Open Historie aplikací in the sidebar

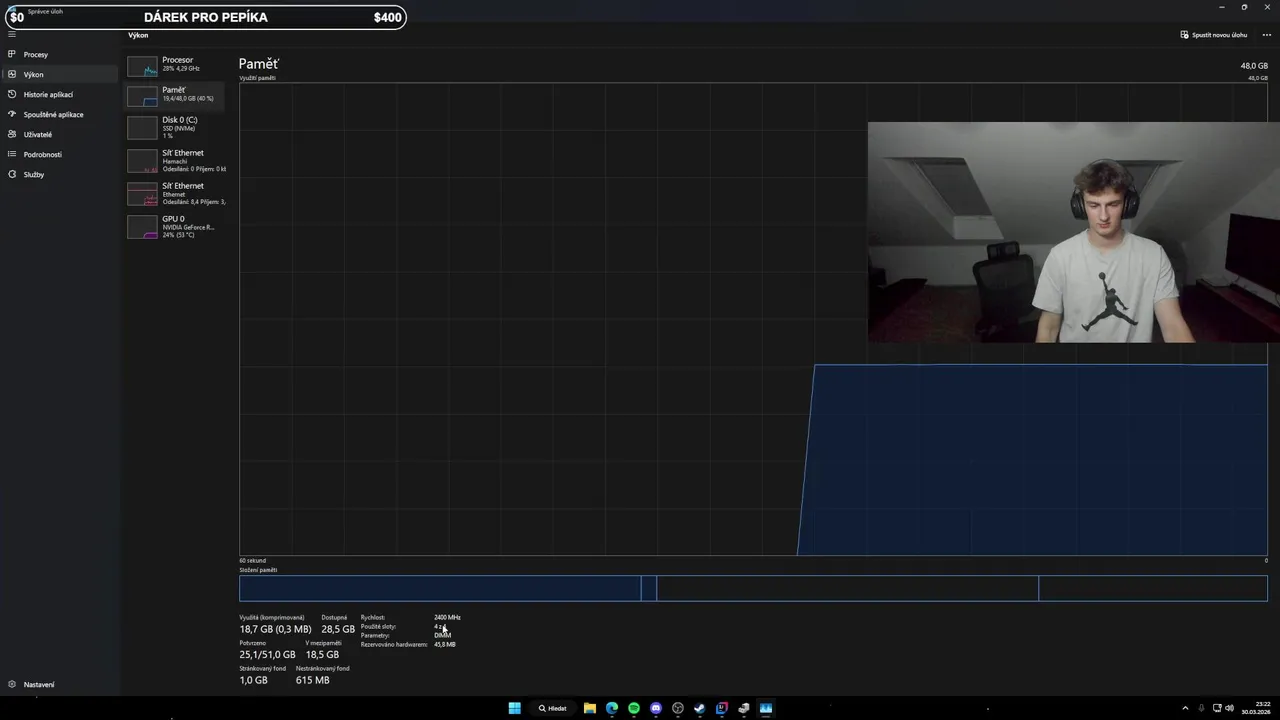(x=58, y=94)
